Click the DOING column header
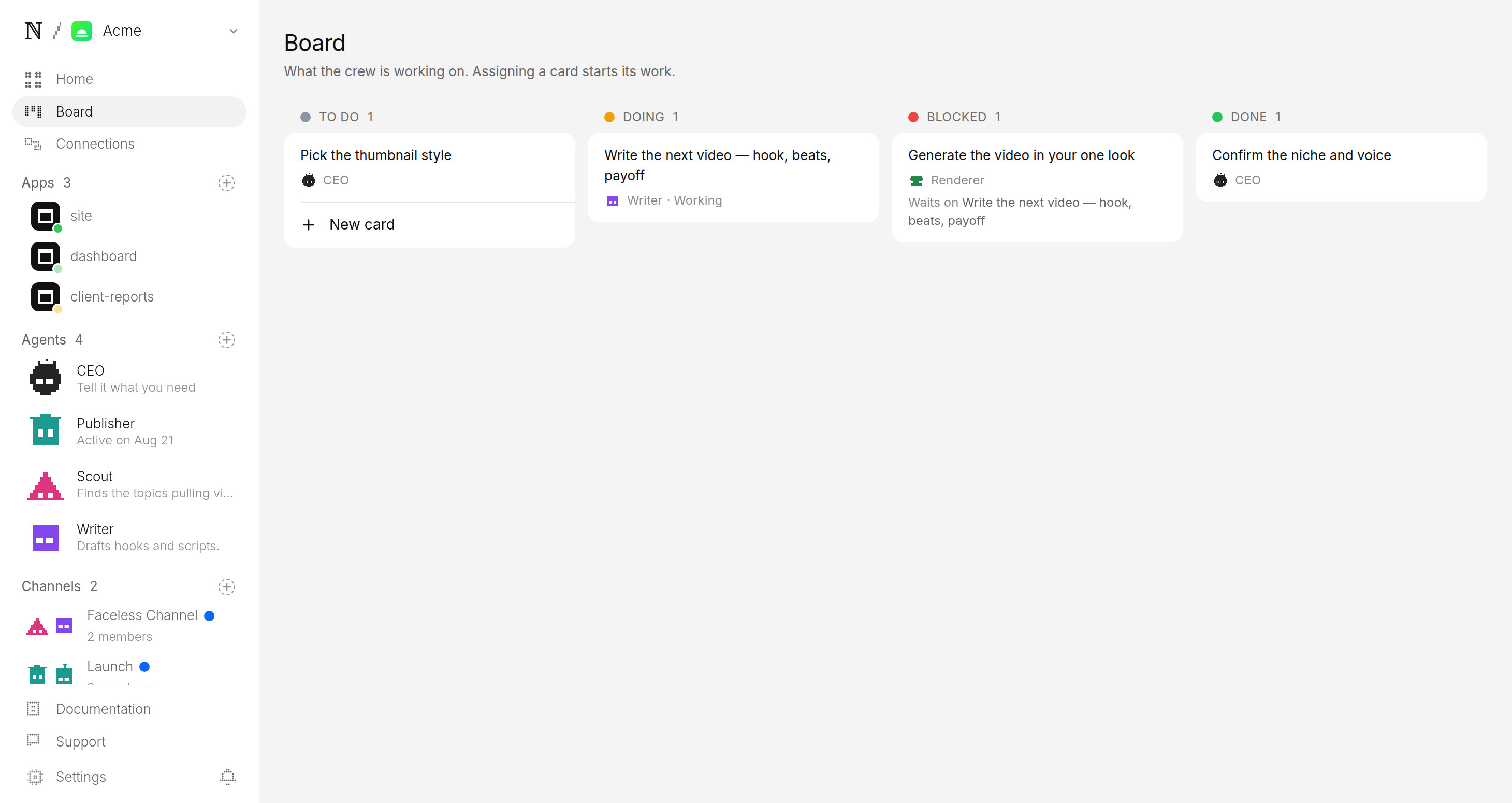The width and height of the screenshot is (1512, 803). [641, 117]
